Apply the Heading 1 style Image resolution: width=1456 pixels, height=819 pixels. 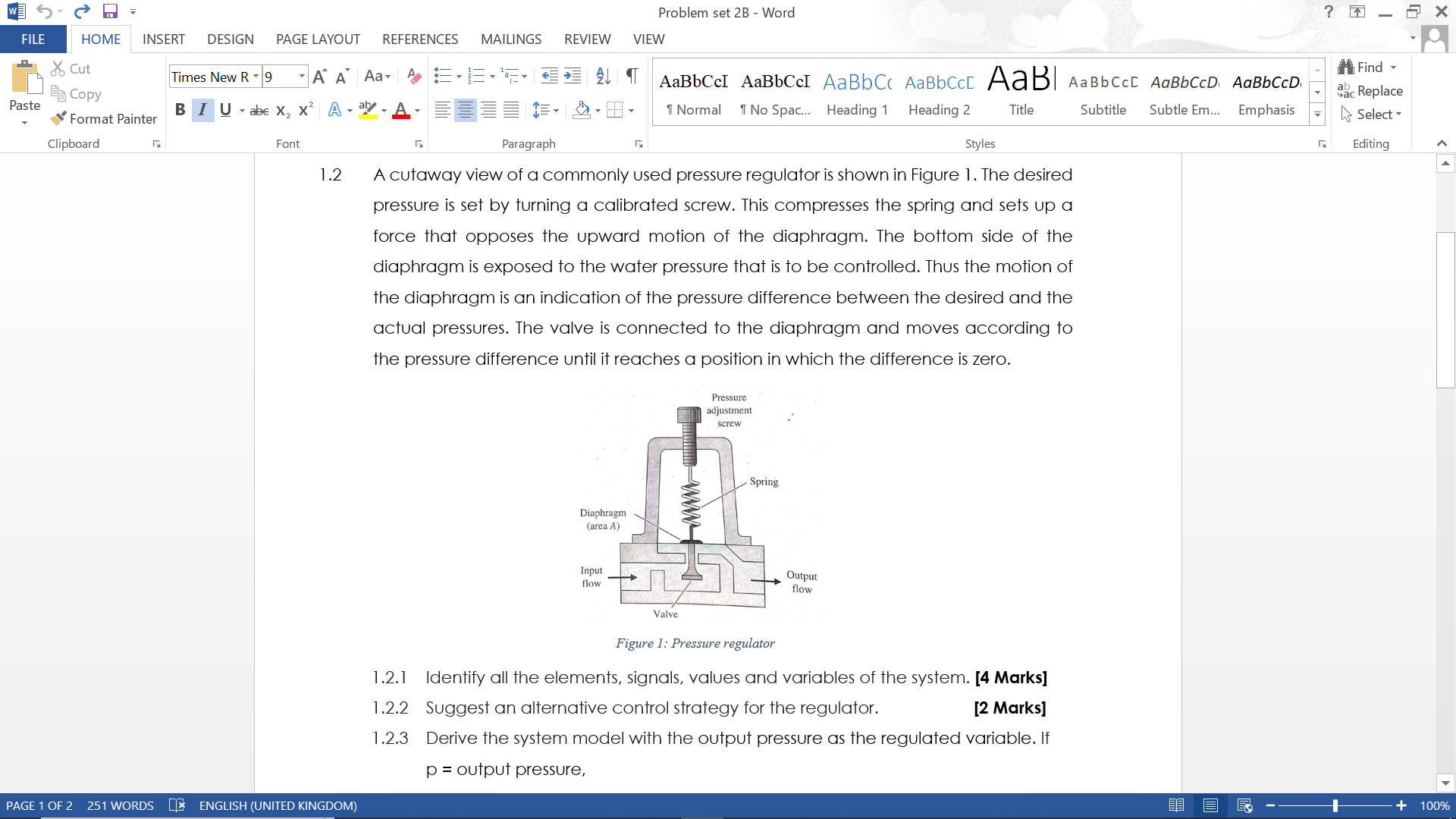pos(857,91)
